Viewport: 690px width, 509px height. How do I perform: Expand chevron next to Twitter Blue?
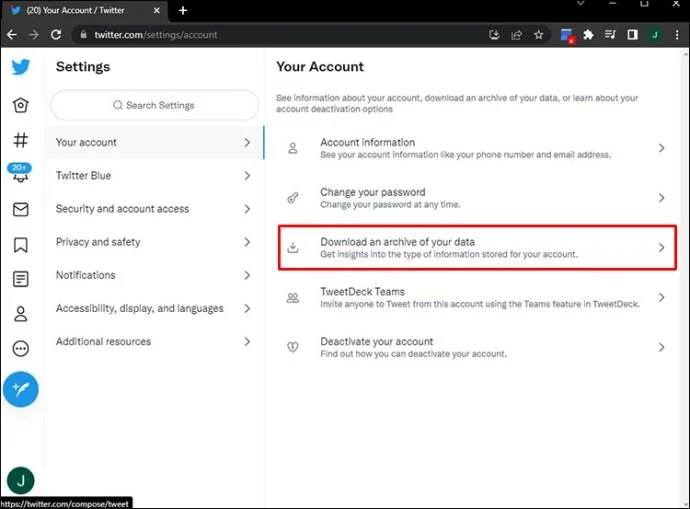[247, 176]
